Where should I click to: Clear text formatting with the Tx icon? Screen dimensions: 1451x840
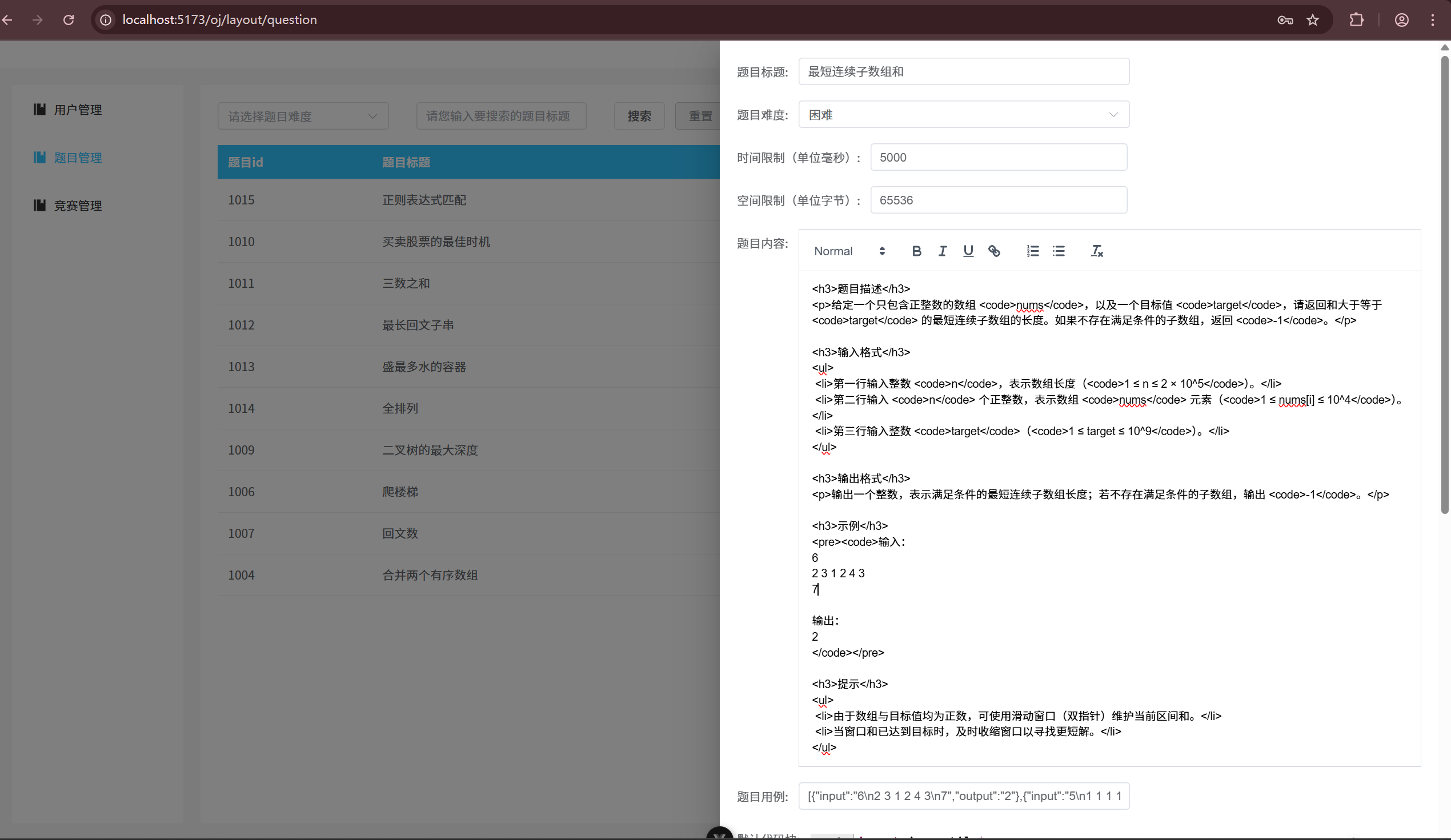1096,251
